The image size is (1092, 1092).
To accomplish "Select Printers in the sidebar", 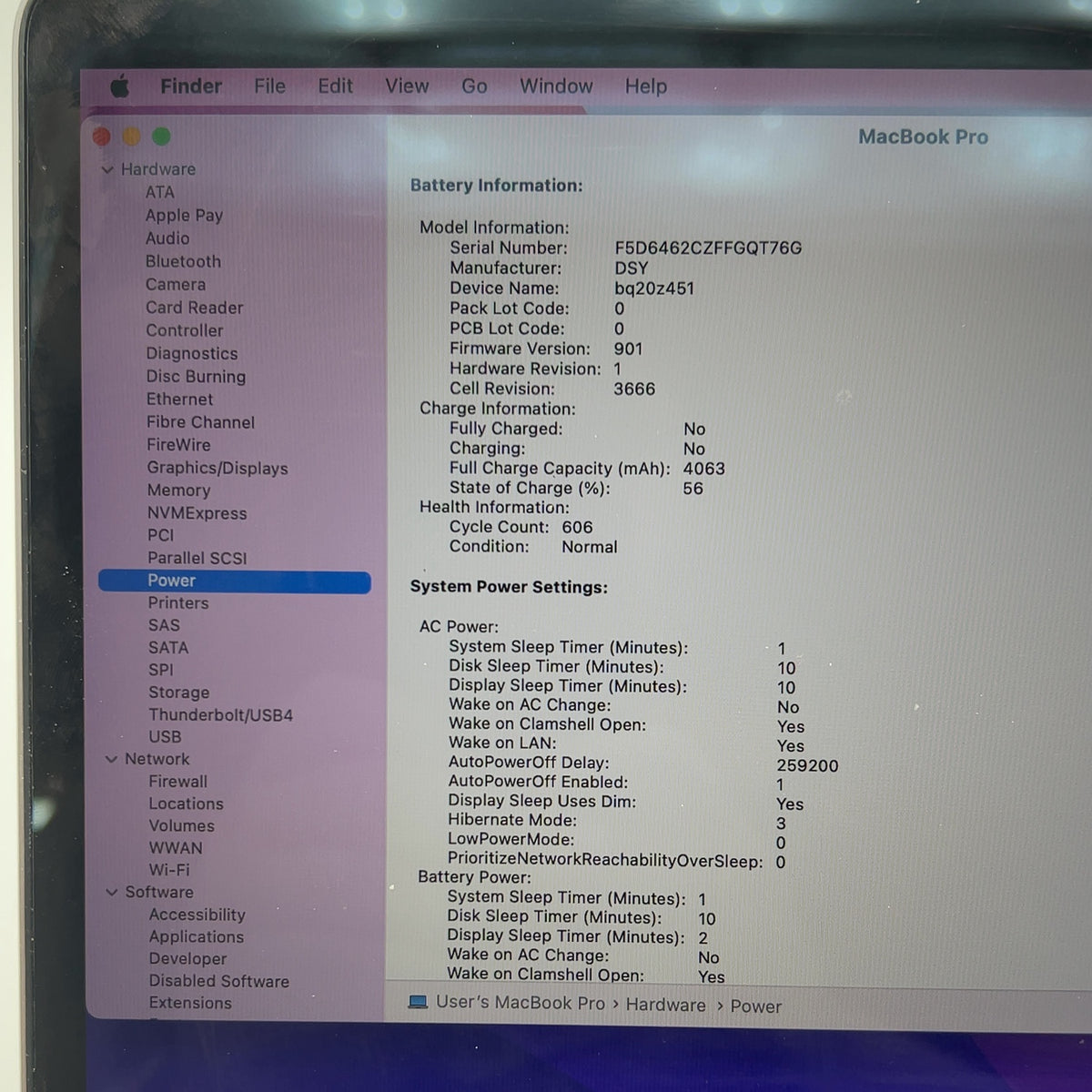I will [178, 603].
